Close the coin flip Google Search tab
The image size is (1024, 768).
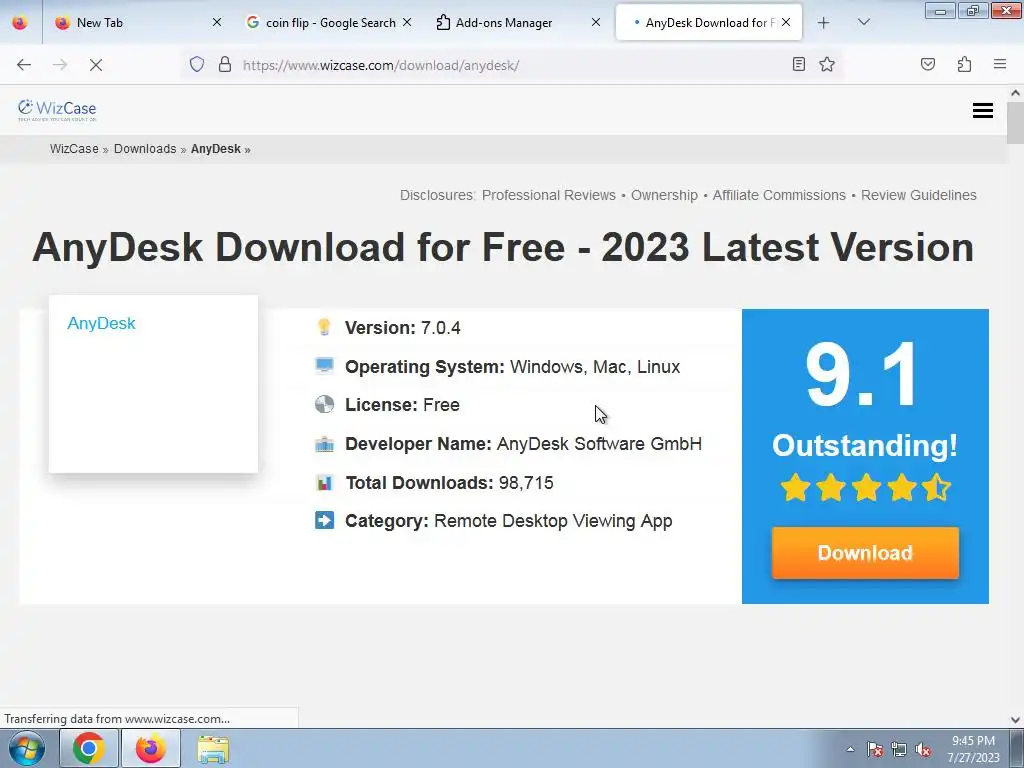pos(407,22)
